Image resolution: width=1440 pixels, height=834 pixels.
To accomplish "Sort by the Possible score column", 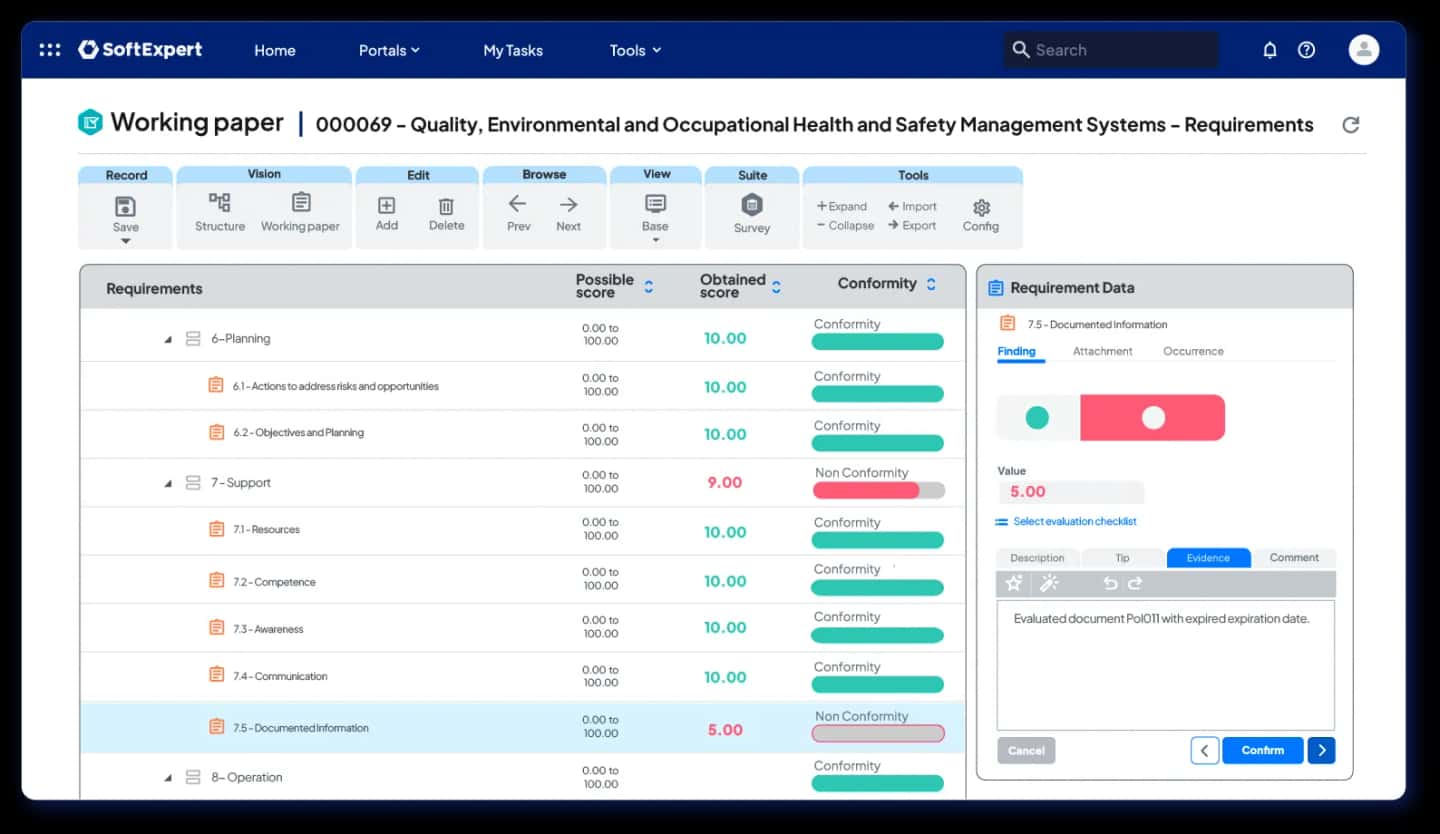I will pos(648,286).
